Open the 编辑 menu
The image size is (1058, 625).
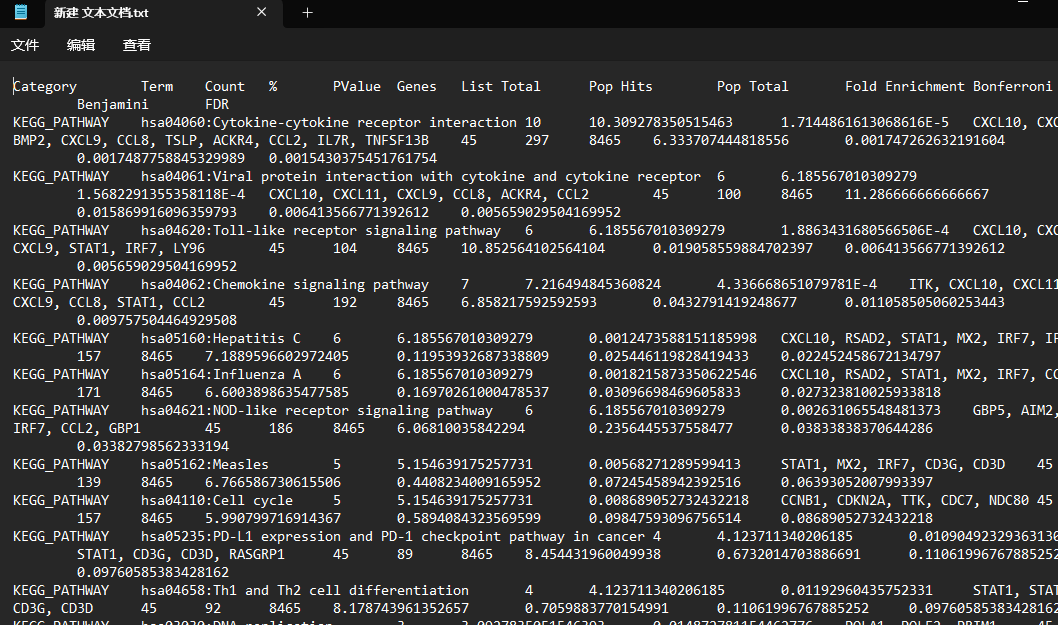point(81,45)
